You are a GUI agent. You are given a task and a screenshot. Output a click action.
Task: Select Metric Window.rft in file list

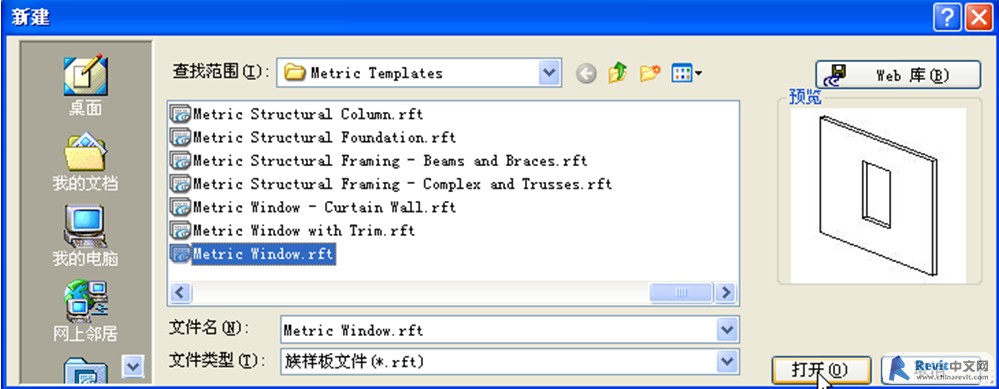(x=263, y=254)
